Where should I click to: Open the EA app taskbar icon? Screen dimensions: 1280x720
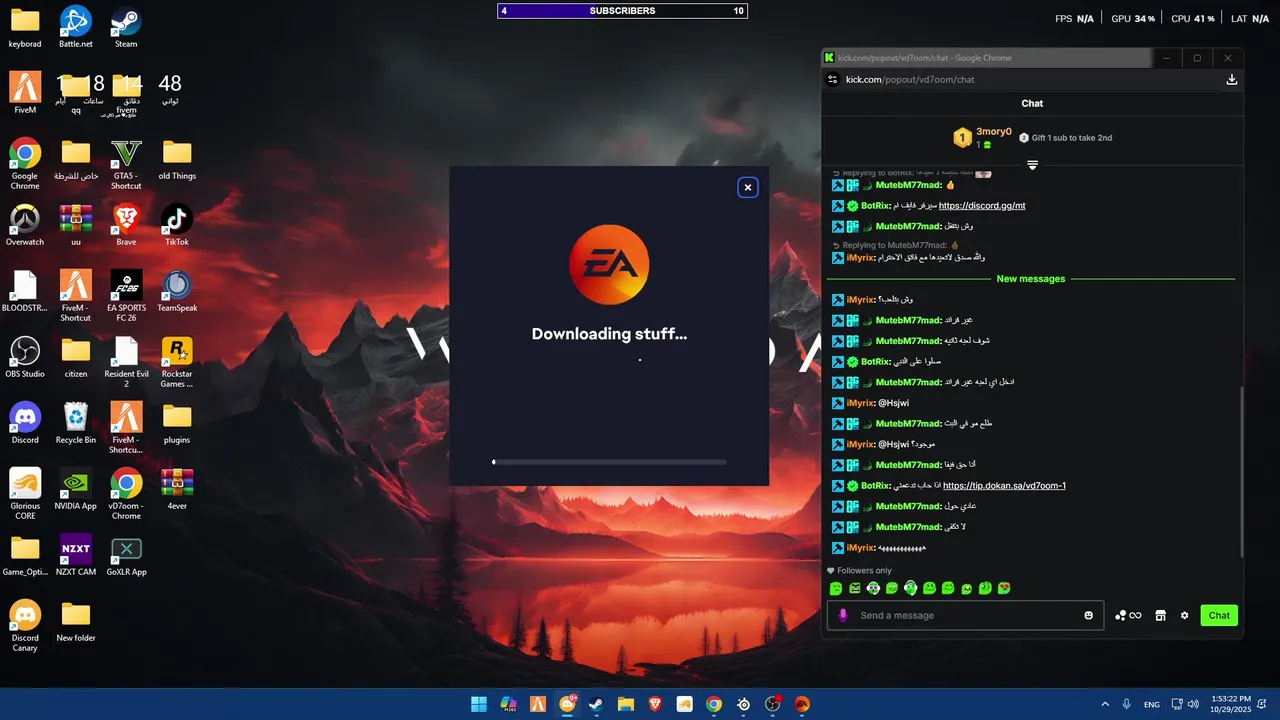tap(802, 704)
